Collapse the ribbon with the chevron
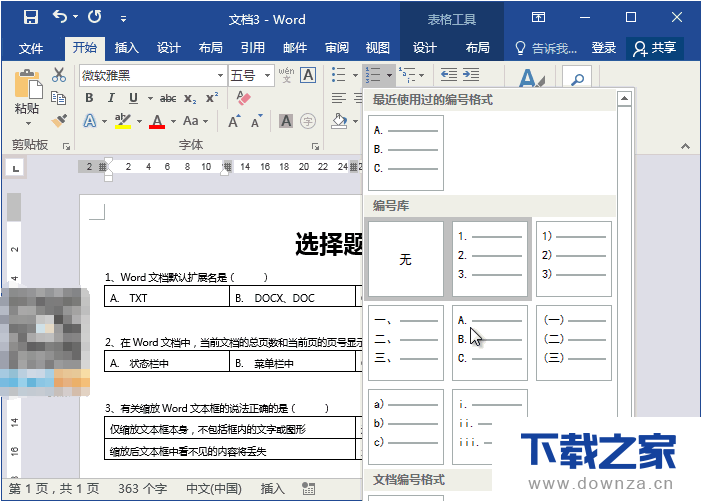Viewport: 702px width, 502px height. click(685, 146)
